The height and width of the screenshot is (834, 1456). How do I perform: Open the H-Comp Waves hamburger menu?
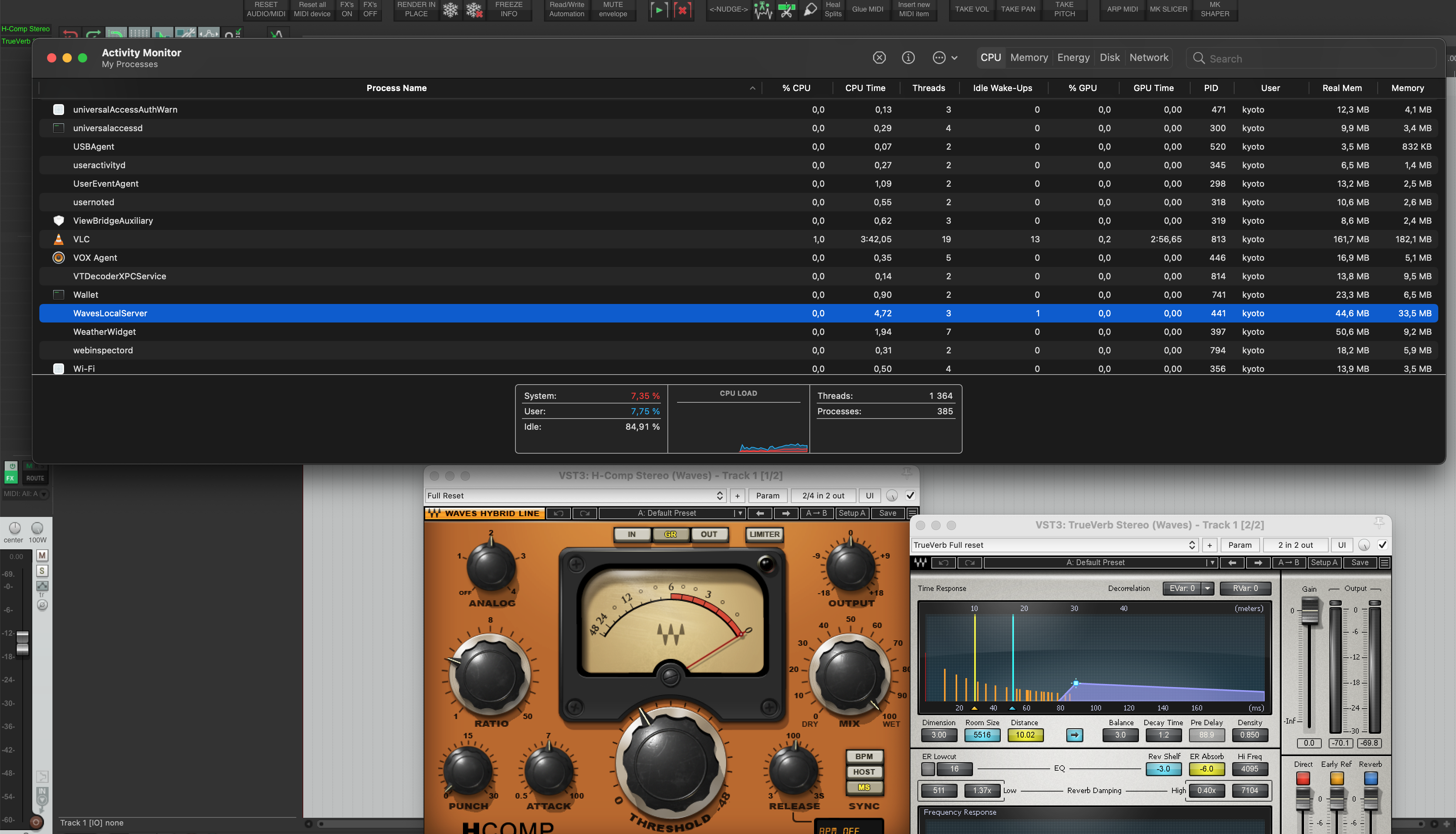coord(912,513)
